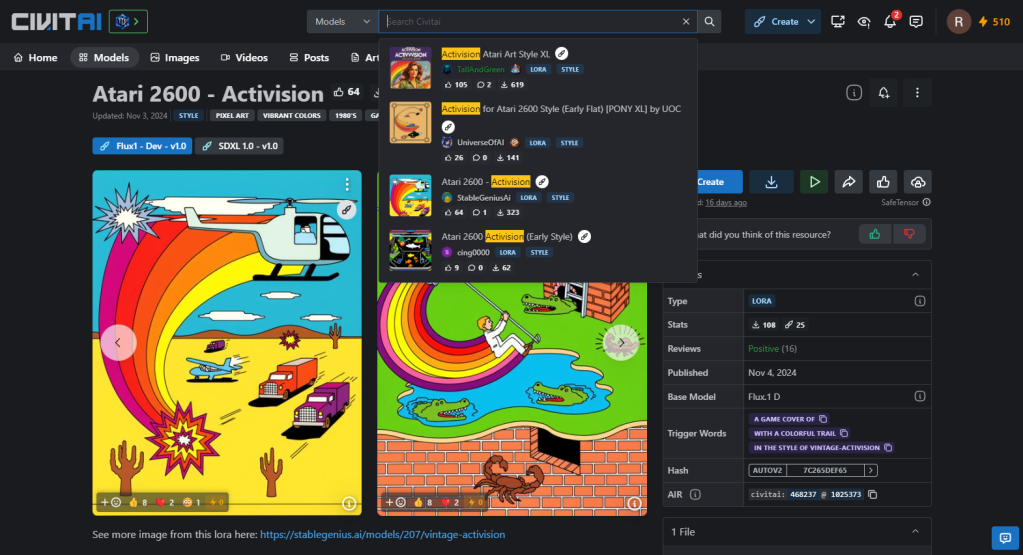This screenshot has width=1023, height=555.
Task: Open the chat messages icon in header
Action: (x=916, y=21)
